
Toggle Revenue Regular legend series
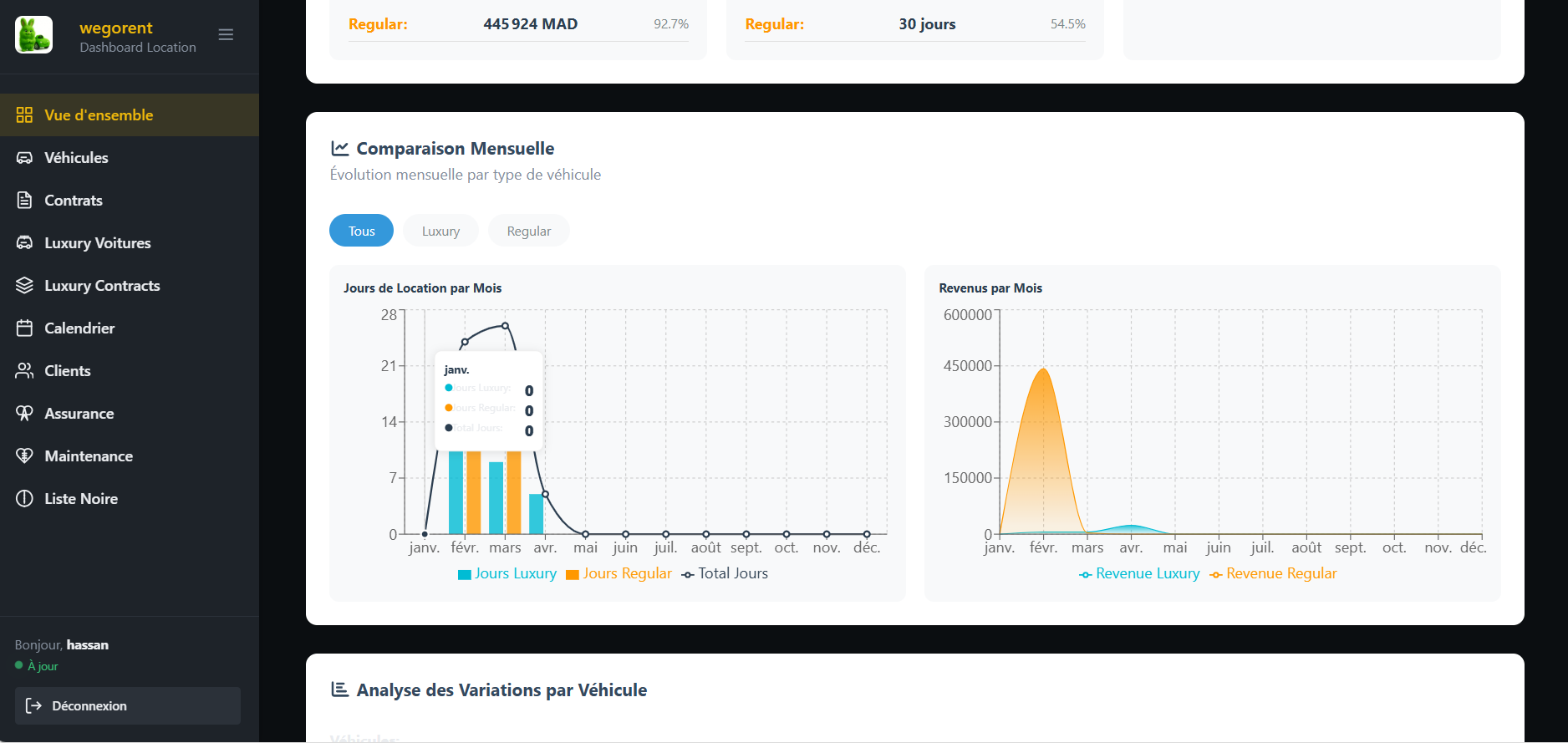1273,574
